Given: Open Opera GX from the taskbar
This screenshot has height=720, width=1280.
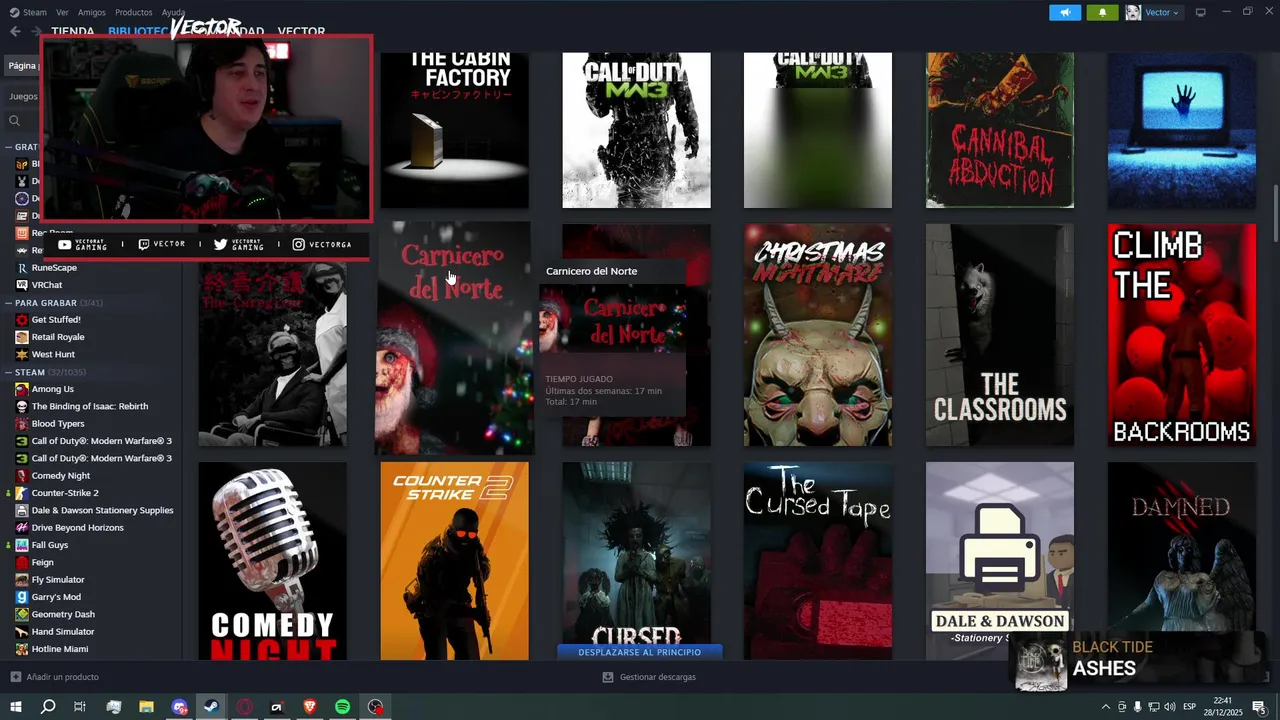Looking at the screenshot, I should tap(244, 707).
